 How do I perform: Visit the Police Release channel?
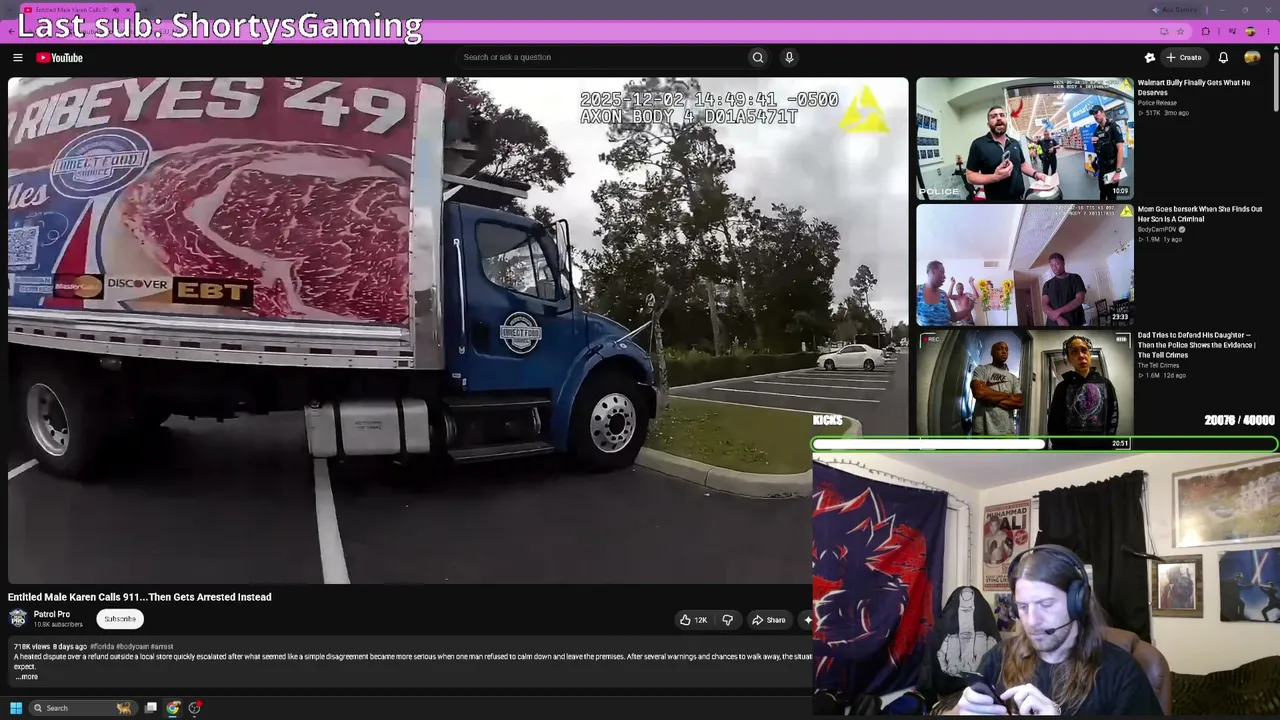[x=1157, y=103]
